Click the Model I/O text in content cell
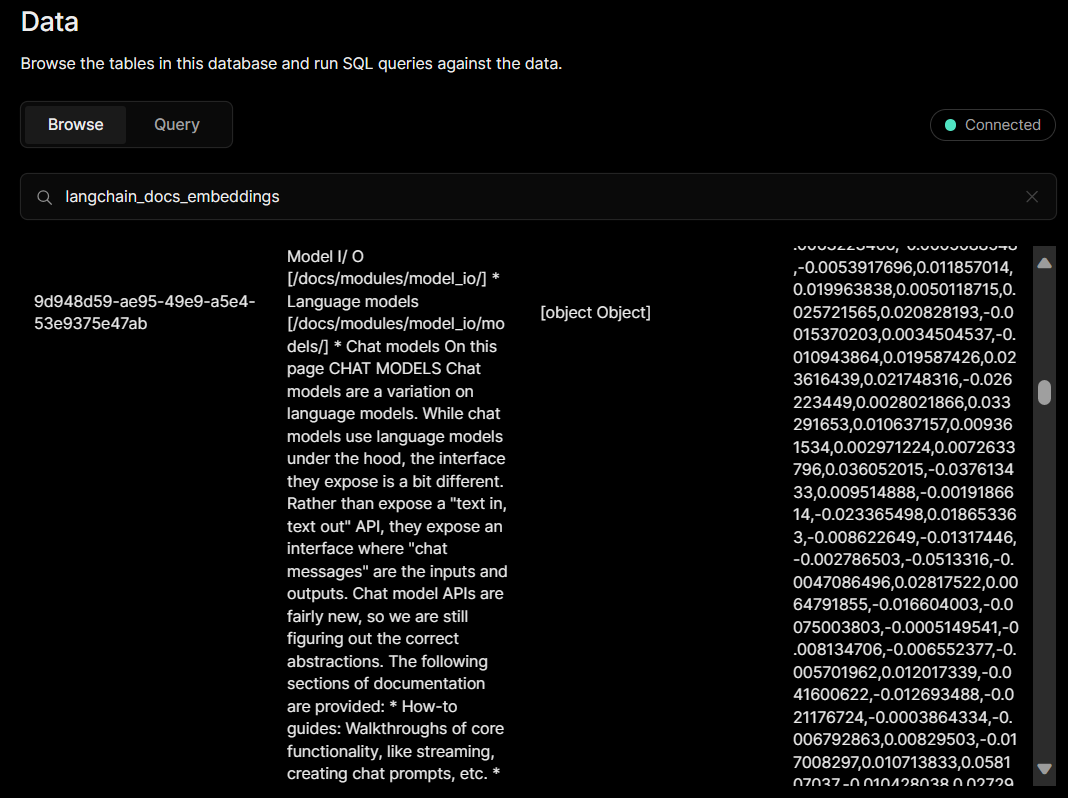The height and width of the screenshot is (798, 1068). coord(325,257)
